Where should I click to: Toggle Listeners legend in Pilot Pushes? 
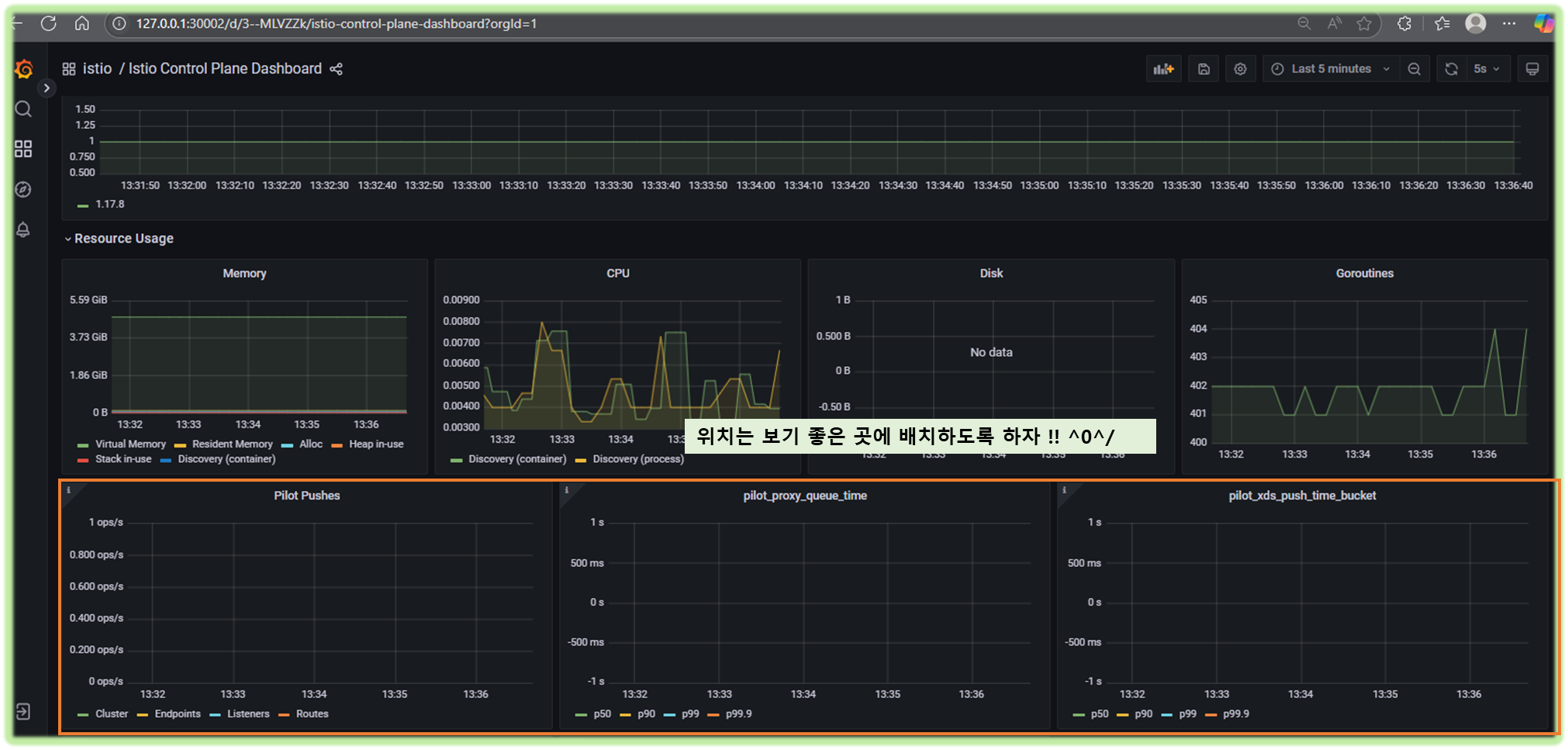[x=248, y=714]
